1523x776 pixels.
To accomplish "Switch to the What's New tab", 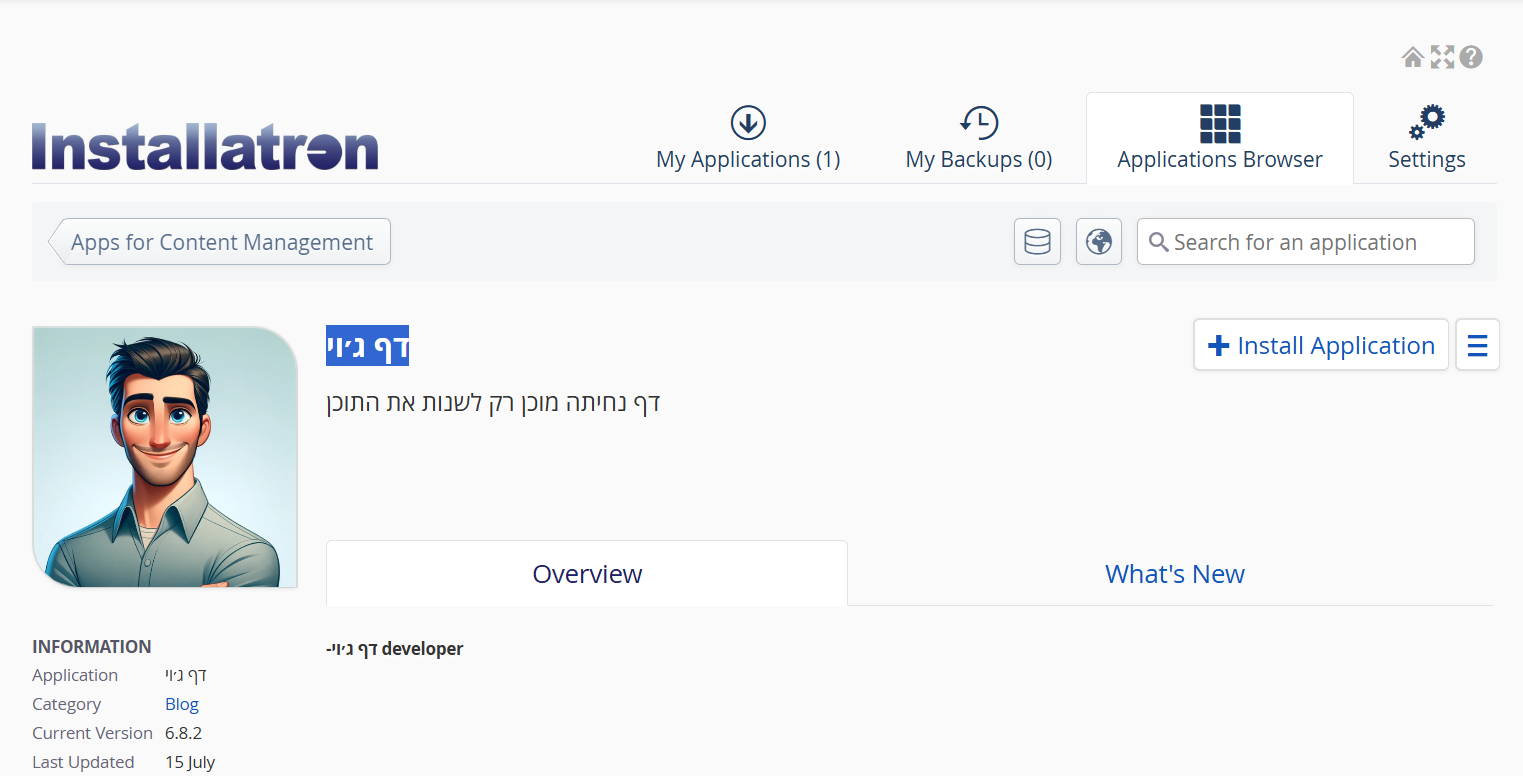I will (1174, 574).
